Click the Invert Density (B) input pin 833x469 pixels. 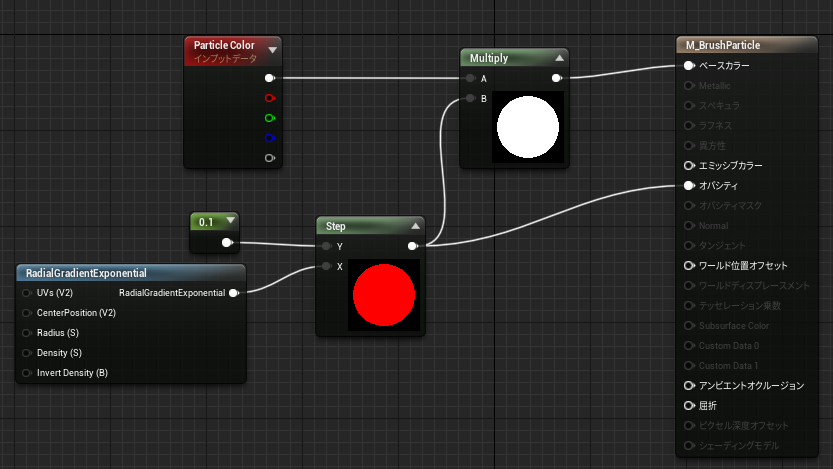coord(27,373)
